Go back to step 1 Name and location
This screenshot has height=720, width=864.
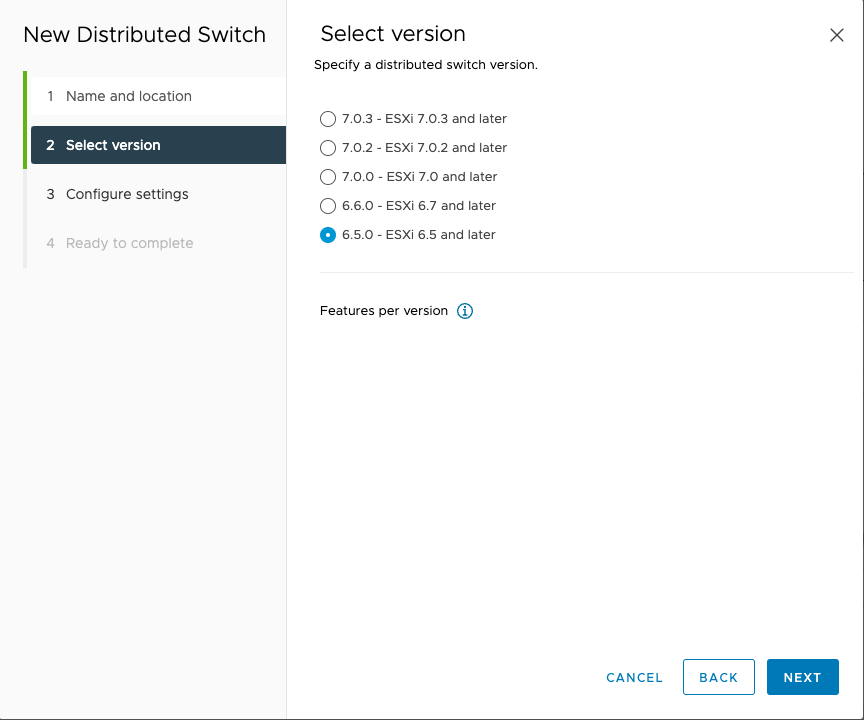point(129,96)
